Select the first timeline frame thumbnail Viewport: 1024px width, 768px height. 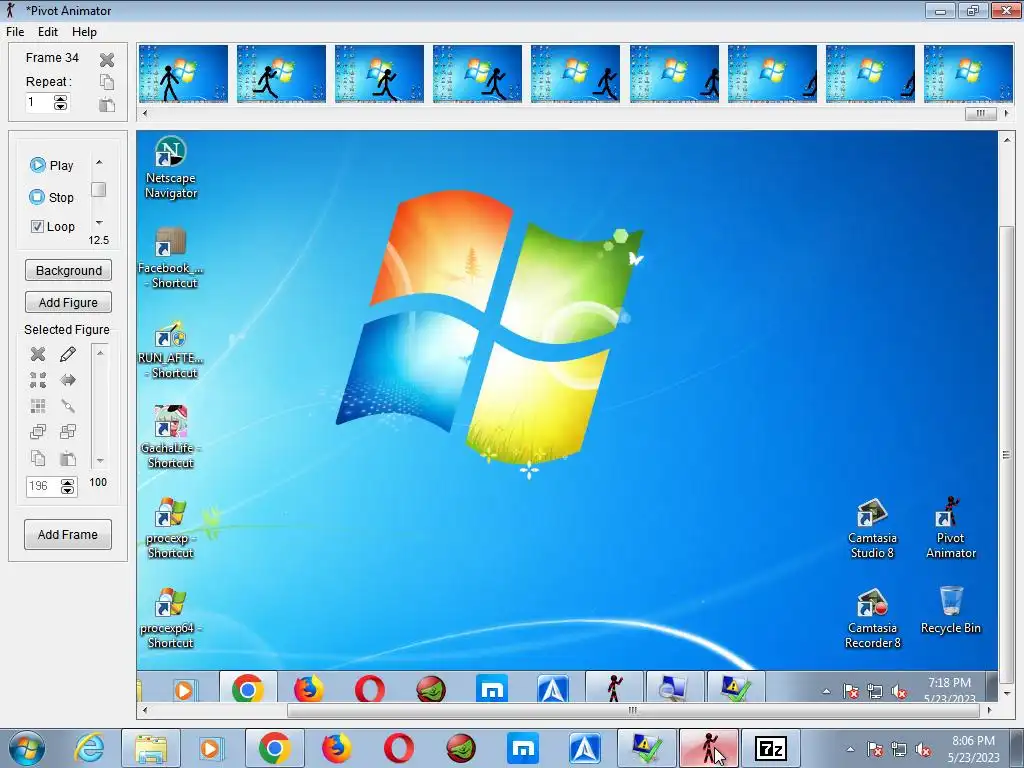click(x=184, y=74)
